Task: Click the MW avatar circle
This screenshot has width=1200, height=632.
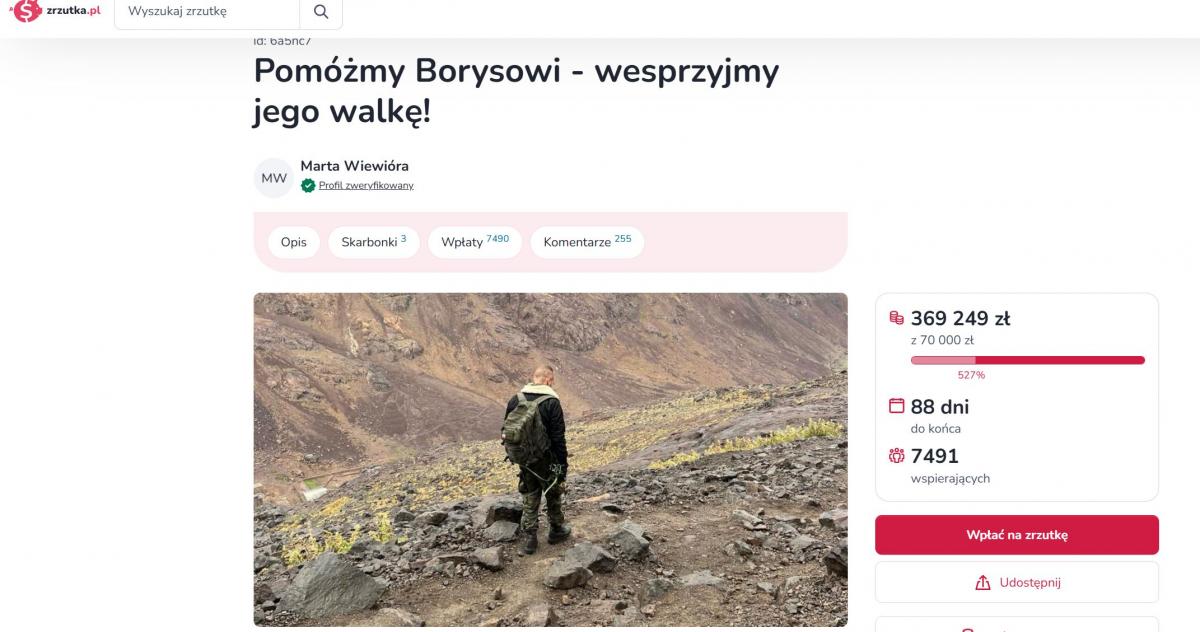Action: (274, 178)
